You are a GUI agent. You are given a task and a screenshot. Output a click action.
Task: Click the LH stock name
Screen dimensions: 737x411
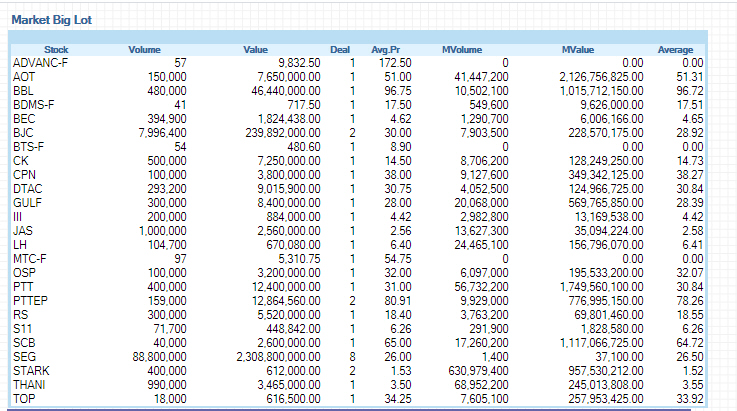click(20, 245)
